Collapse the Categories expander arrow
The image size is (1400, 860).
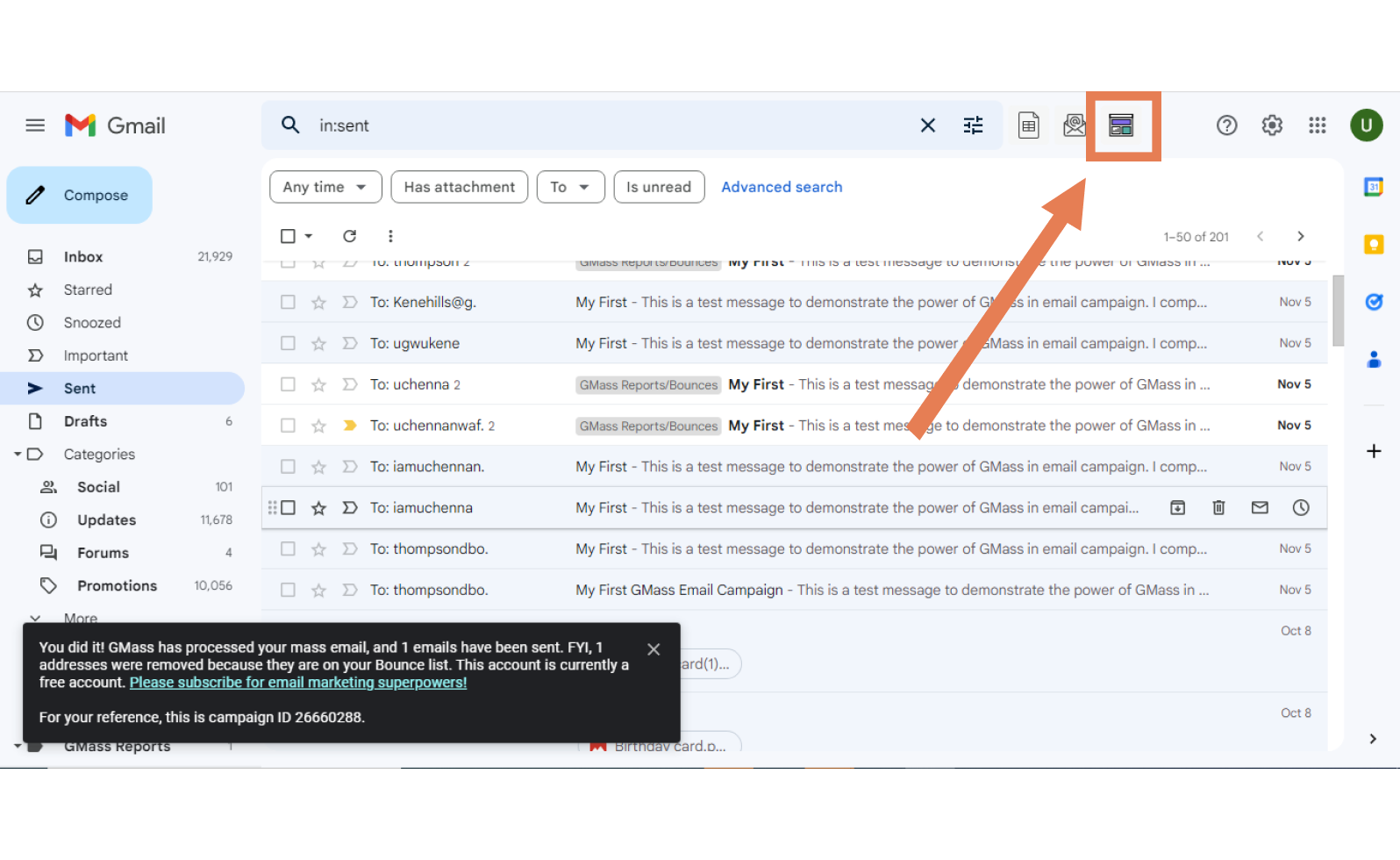pyautogui.click(x=18, y=455)
